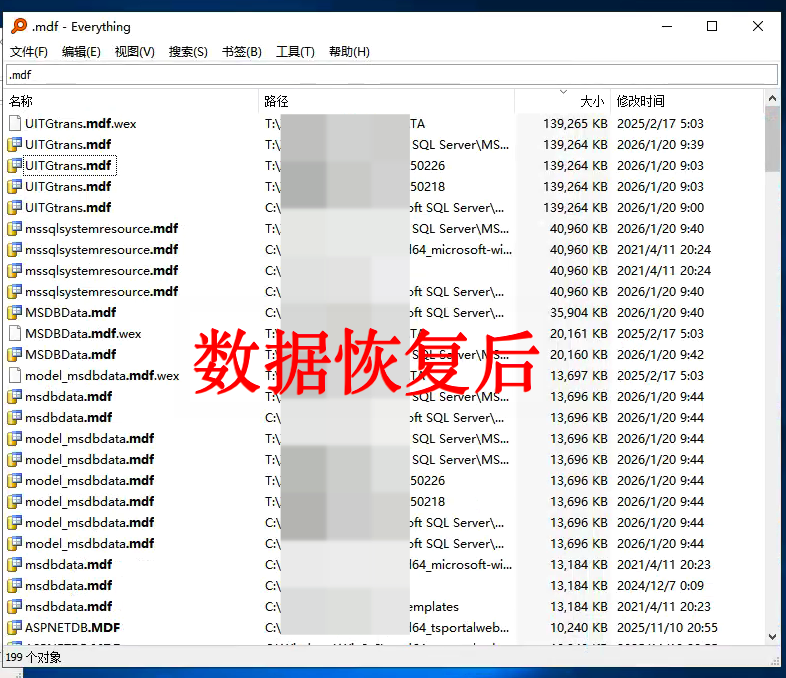Click the search box containing .mdf
Viewport: 786px width, 678px height.
[392, 75]
